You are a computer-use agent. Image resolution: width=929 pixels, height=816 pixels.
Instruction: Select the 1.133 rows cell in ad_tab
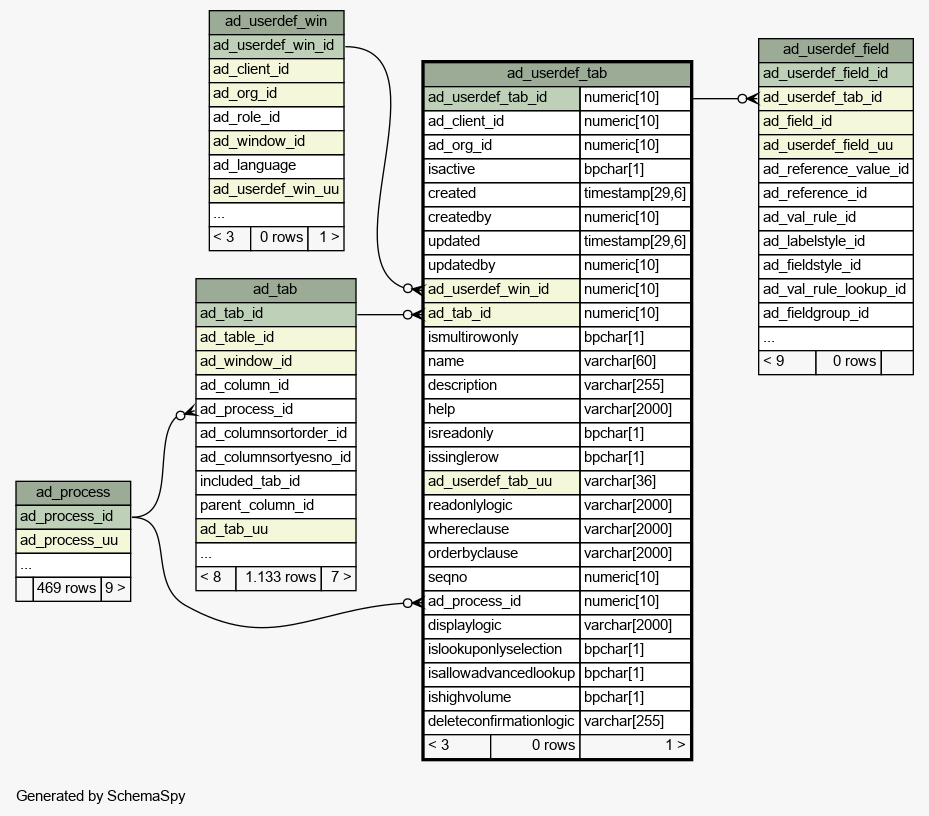coord(278,577)
